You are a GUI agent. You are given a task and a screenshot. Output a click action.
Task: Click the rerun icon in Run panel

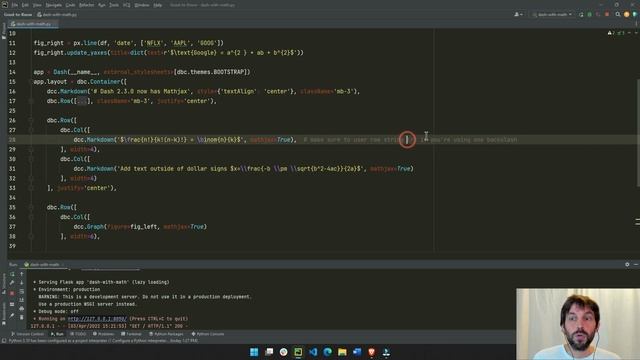tap(12, 274)
